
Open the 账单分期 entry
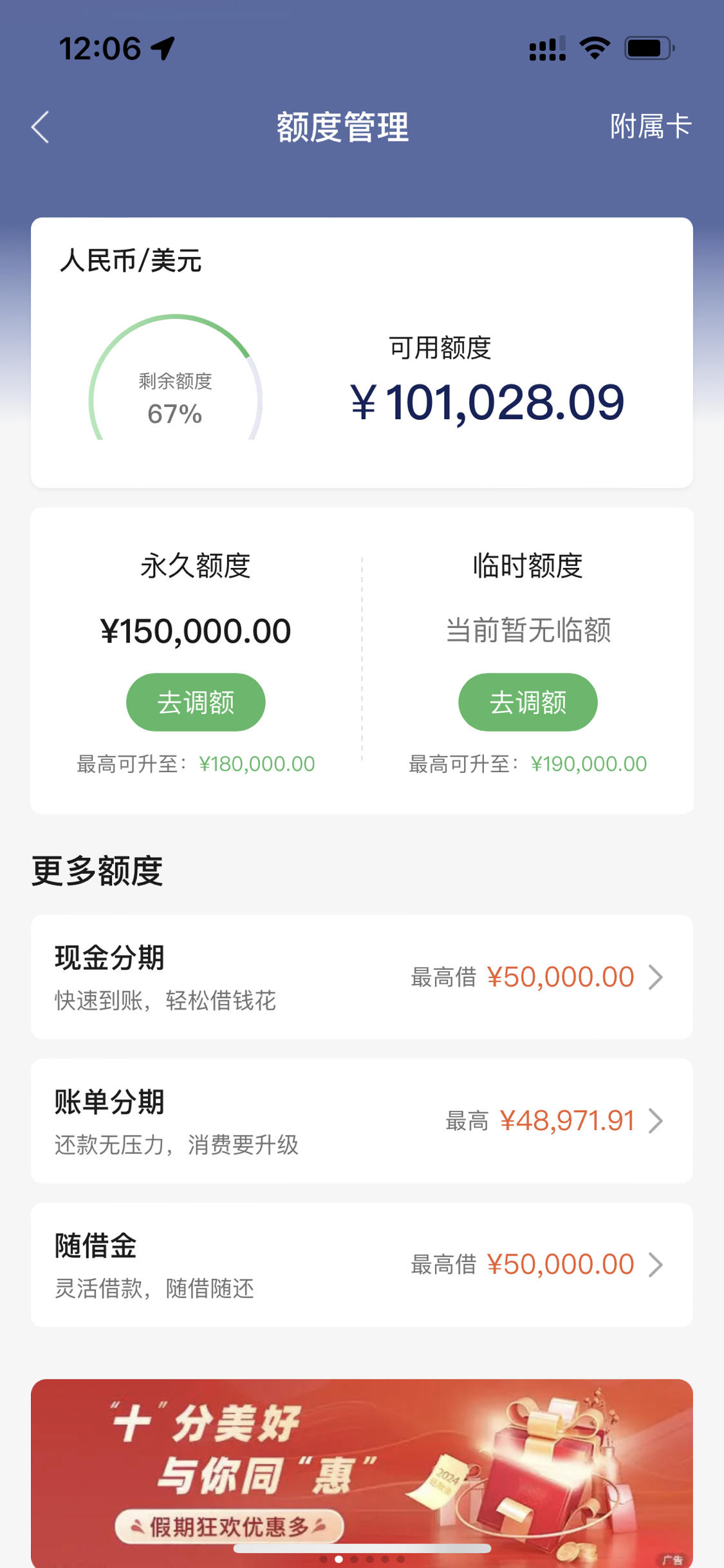362,1120
